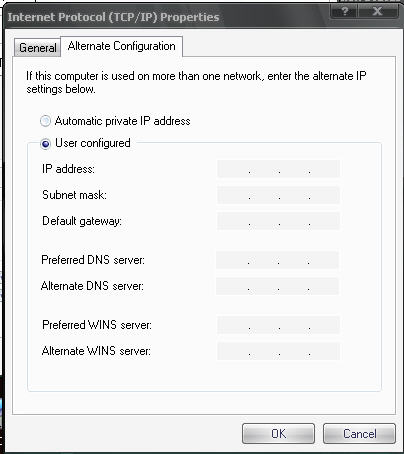Viewport: 404px width, 454px height.
Task: Click the third octet of Subnet mask field
Action: pyautogui.click(x=294, y=195)
